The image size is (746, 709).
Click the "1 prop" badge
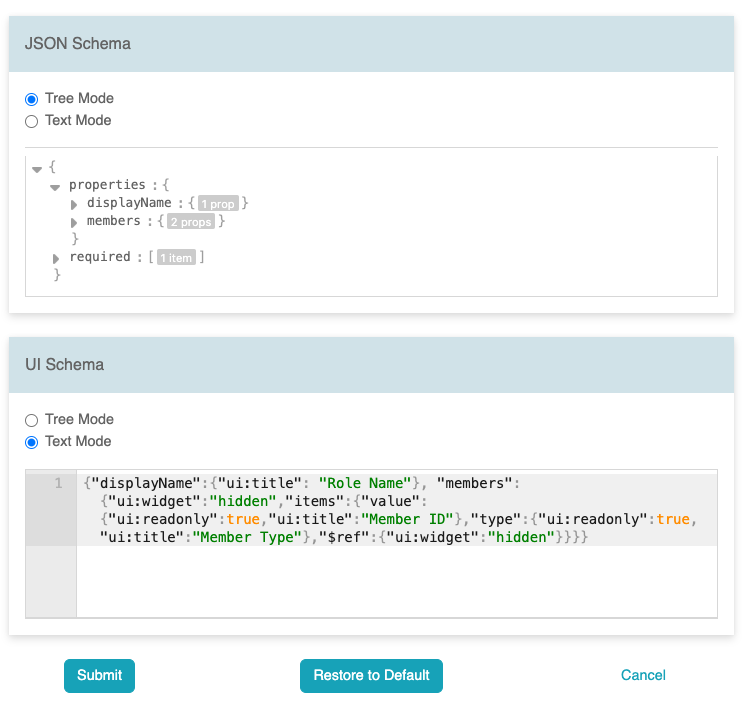point(218,204)
